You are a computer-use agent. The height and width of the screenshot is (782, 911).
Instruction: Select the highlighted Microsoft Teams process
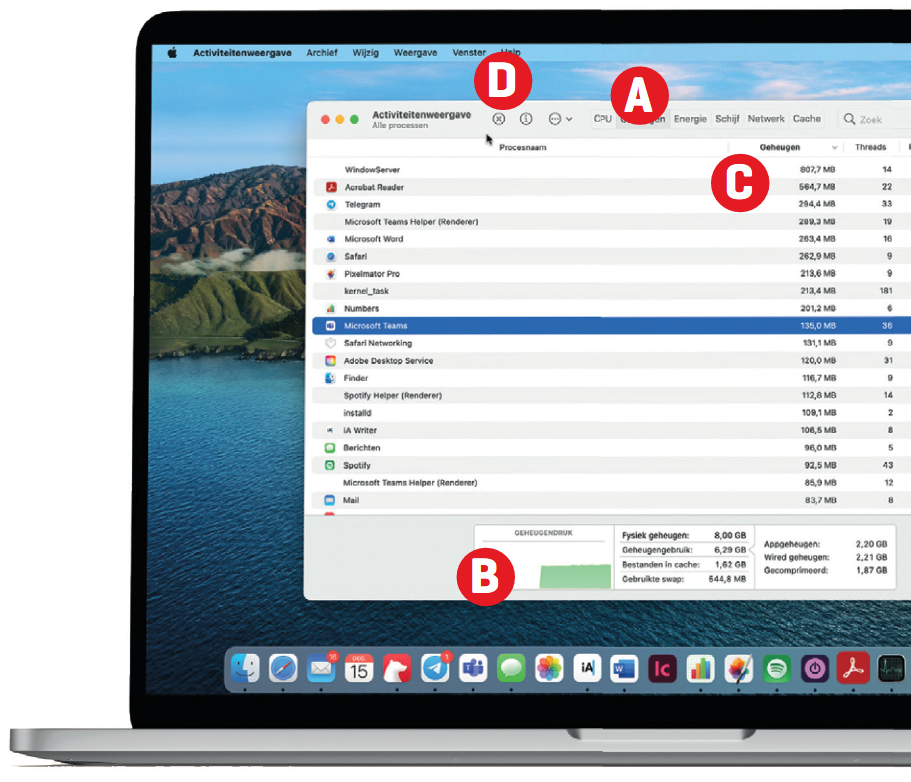pyautogui.click(x=611, y=326)
